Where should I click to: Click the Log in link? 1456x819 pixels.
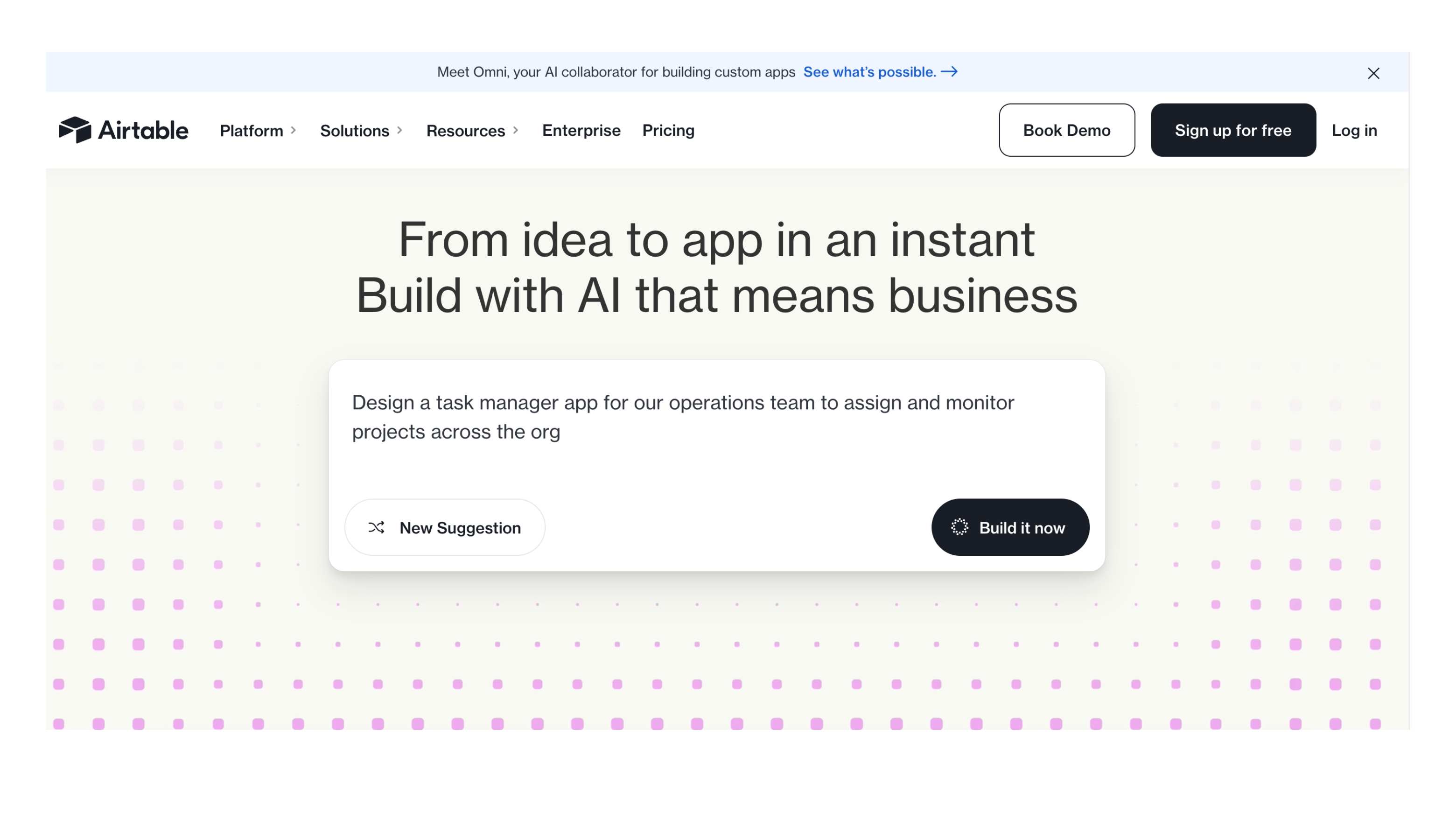pyautogui.click(x=1354, y=131)
